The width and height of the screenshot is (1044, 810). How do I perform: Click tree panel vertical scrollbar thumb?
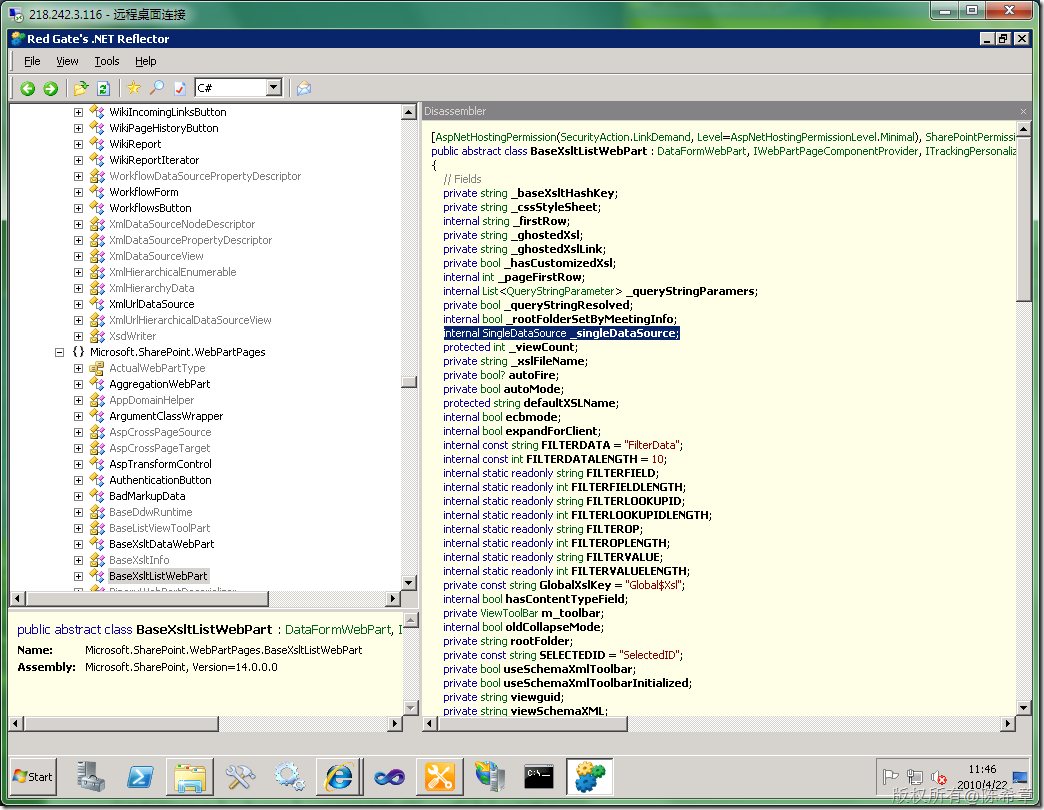click(409, 382)
